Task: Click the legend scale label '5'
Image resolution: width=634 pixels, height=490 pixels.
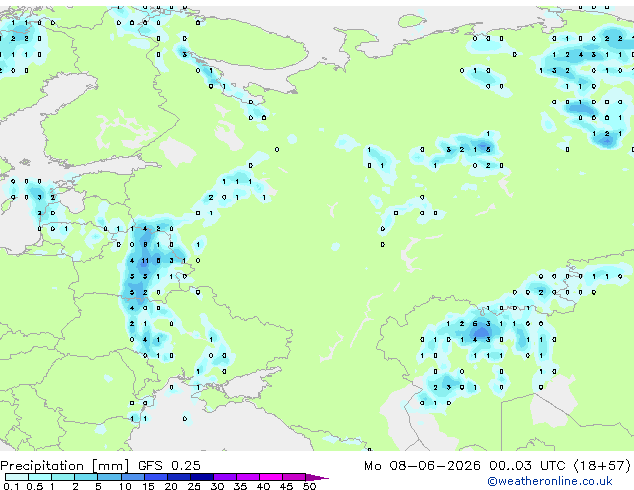Action: (98, 486)
